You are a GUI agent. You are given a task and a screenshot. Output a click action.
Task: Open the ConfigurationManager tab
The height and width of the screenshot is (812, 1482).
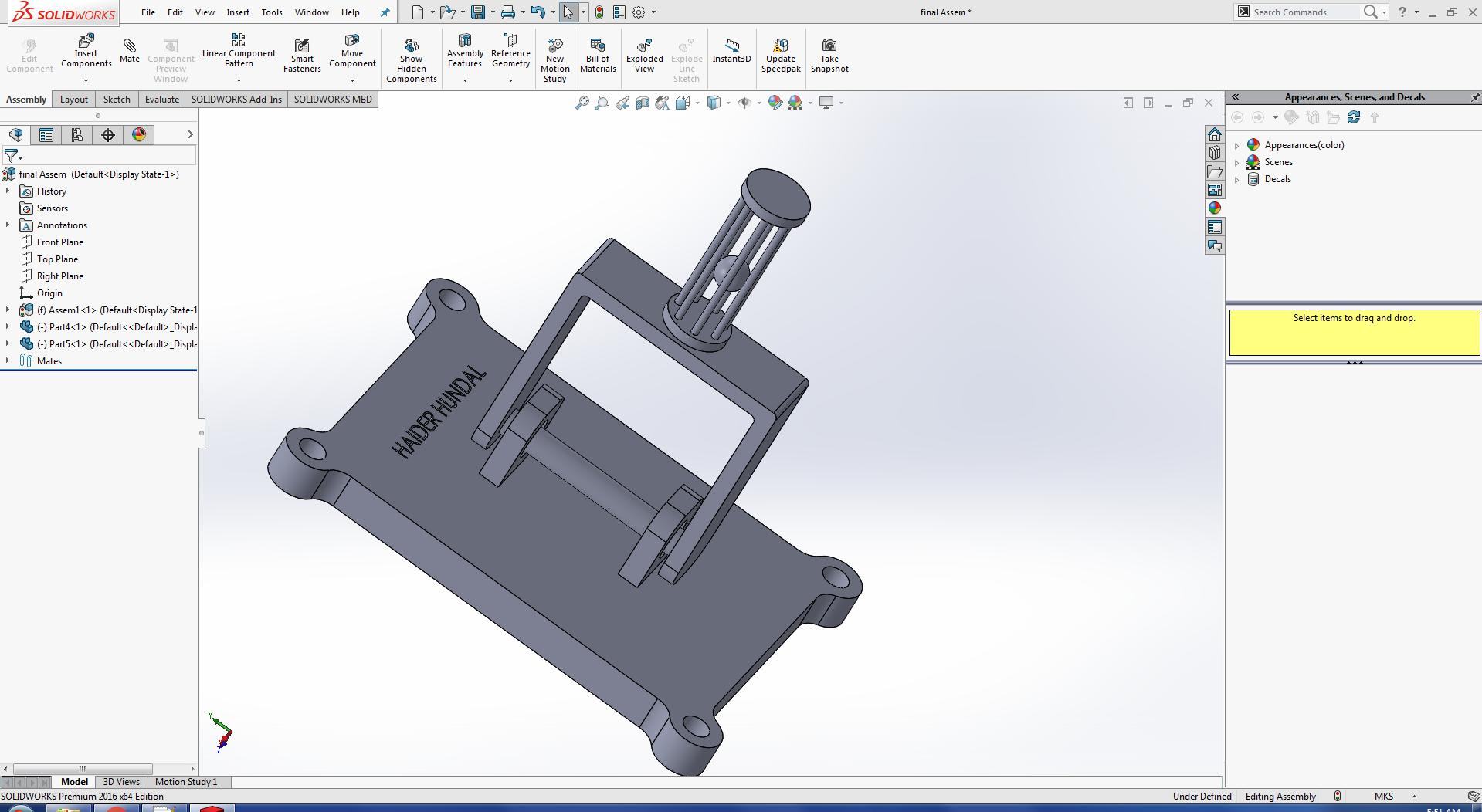(77, 135)
